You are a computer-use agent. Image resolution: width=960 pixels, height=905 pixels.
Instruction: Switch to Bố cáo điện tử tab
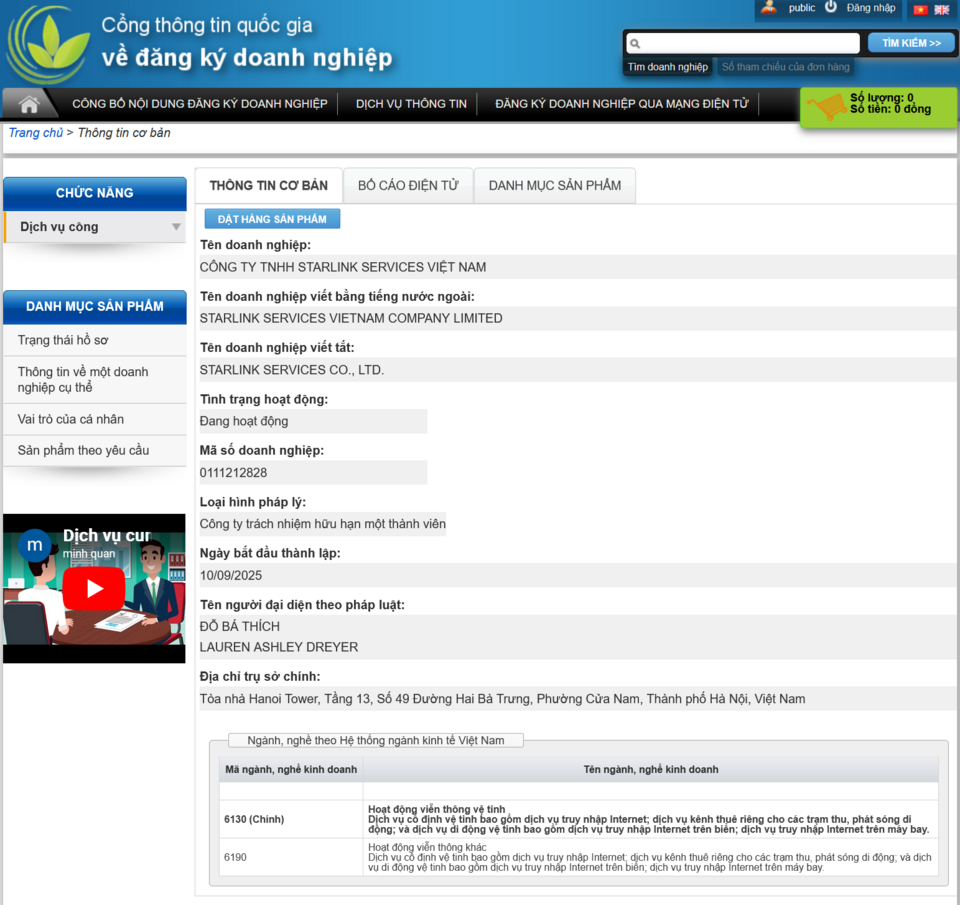(408, 186)
